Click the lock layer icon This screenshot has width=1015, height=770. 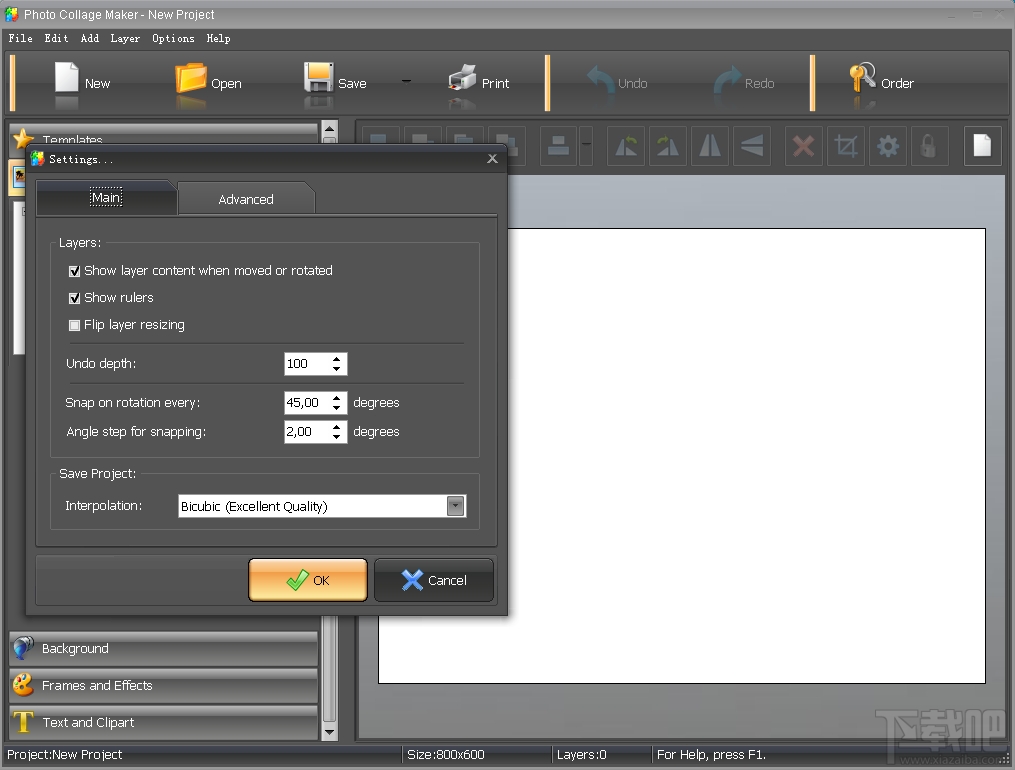tap(930, 146)
